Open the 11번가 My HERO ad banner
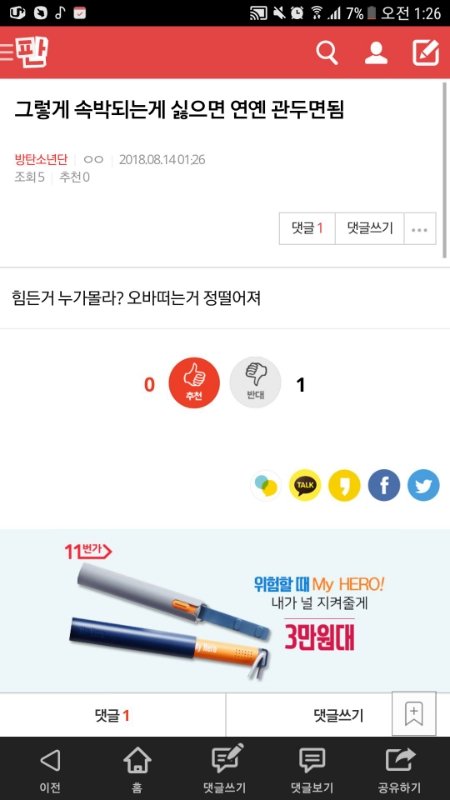The width and height of the screenshot is (450, 800). coord(225,611)
